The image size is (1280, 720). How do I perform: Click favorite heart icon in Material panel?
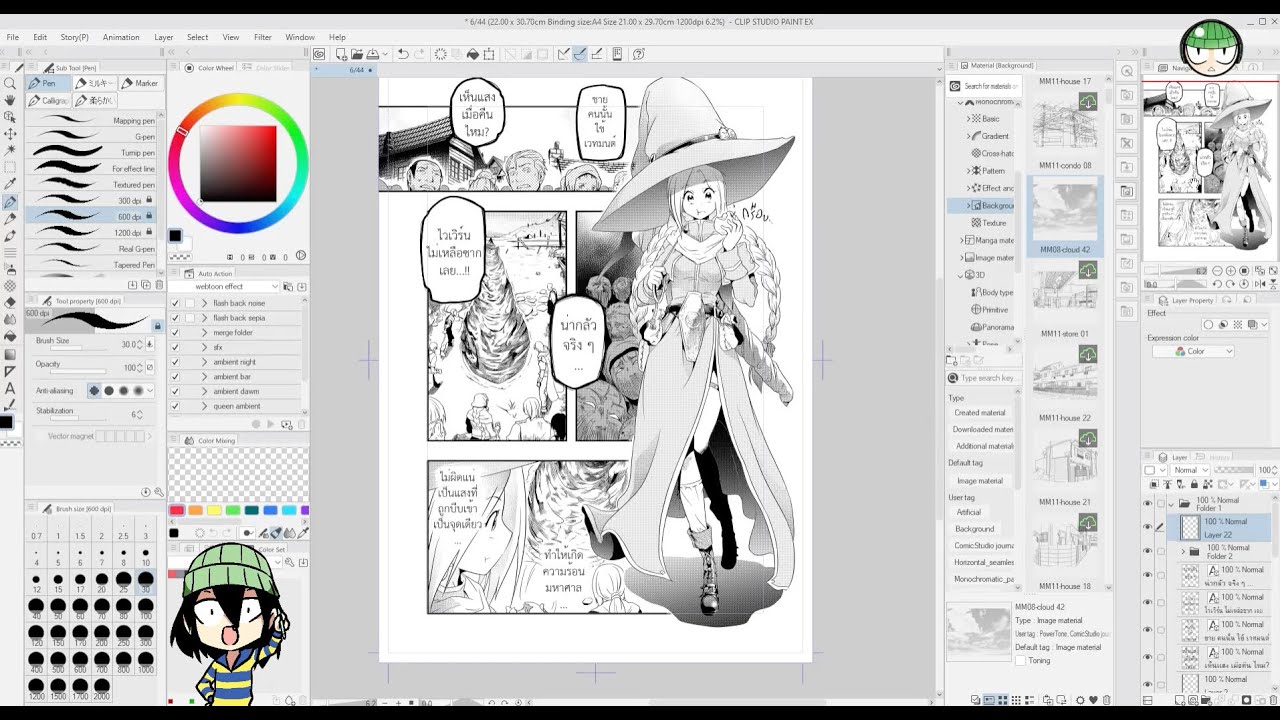coord(1093,700)
